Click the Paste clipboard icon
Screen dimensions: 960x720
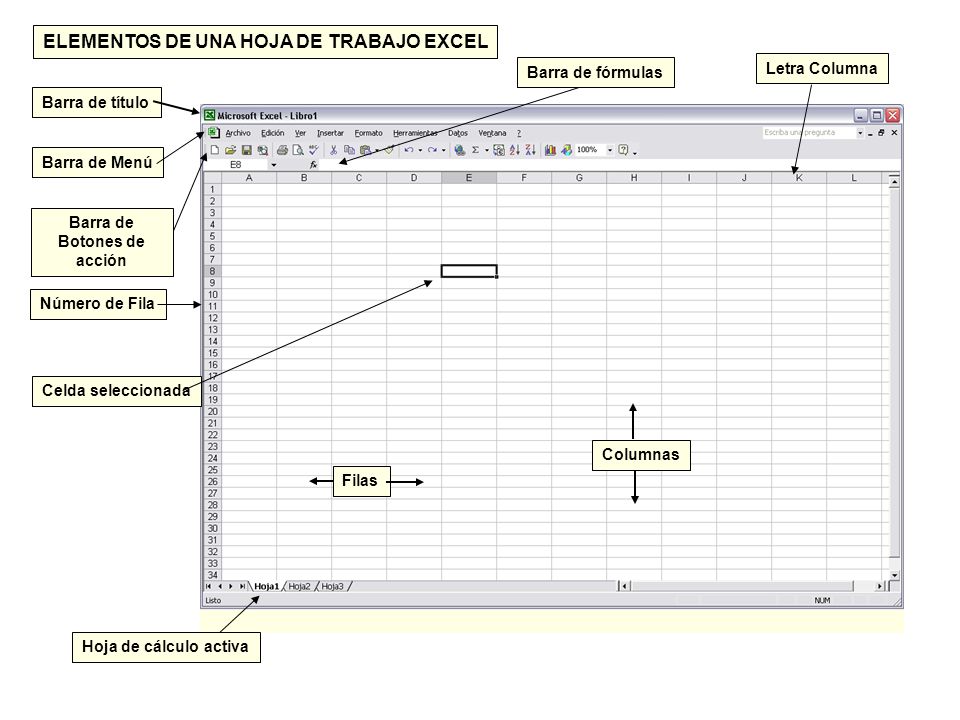click(x=366, y=150)
